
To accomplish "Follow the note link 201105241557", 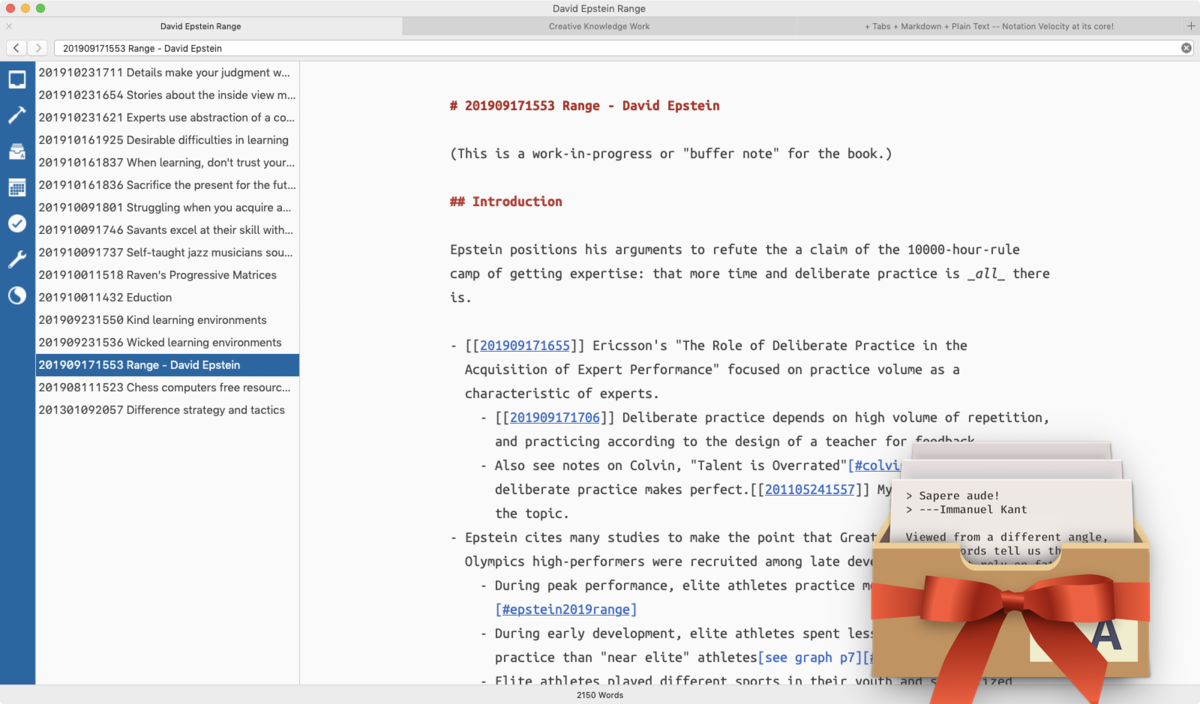I will (x=810, y=490).
